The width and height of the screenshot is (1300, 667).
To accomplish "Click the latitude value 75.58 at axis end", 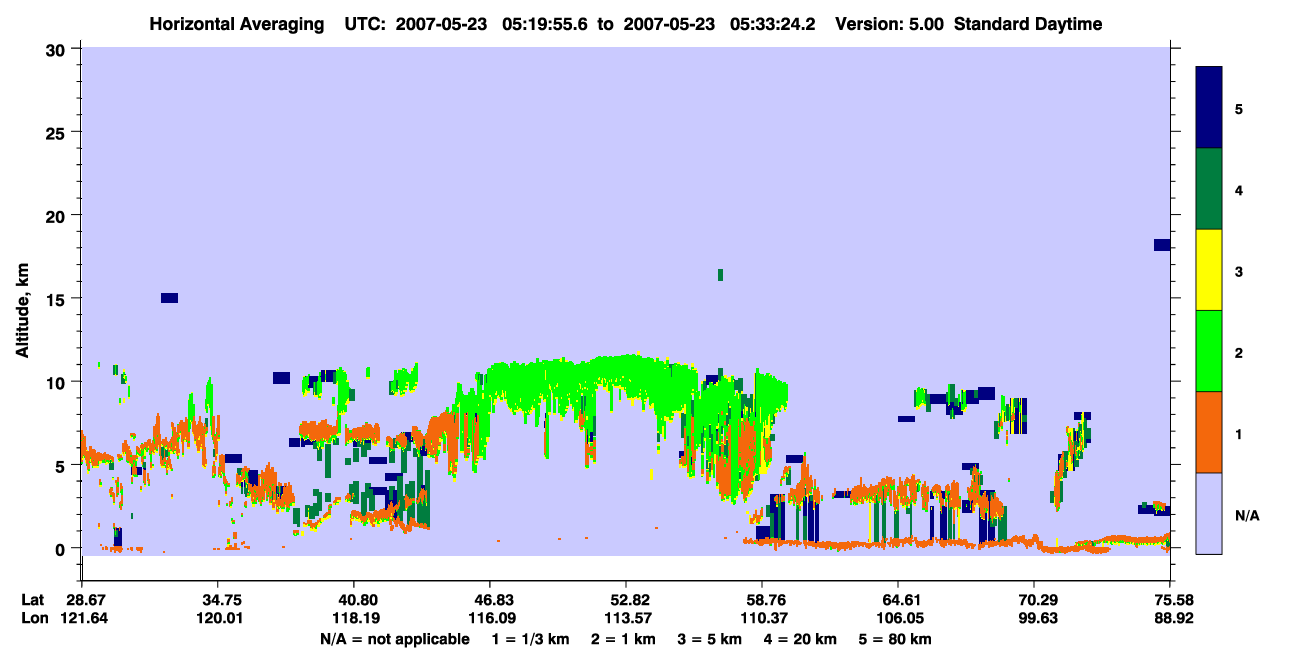I will [1170, 599].
